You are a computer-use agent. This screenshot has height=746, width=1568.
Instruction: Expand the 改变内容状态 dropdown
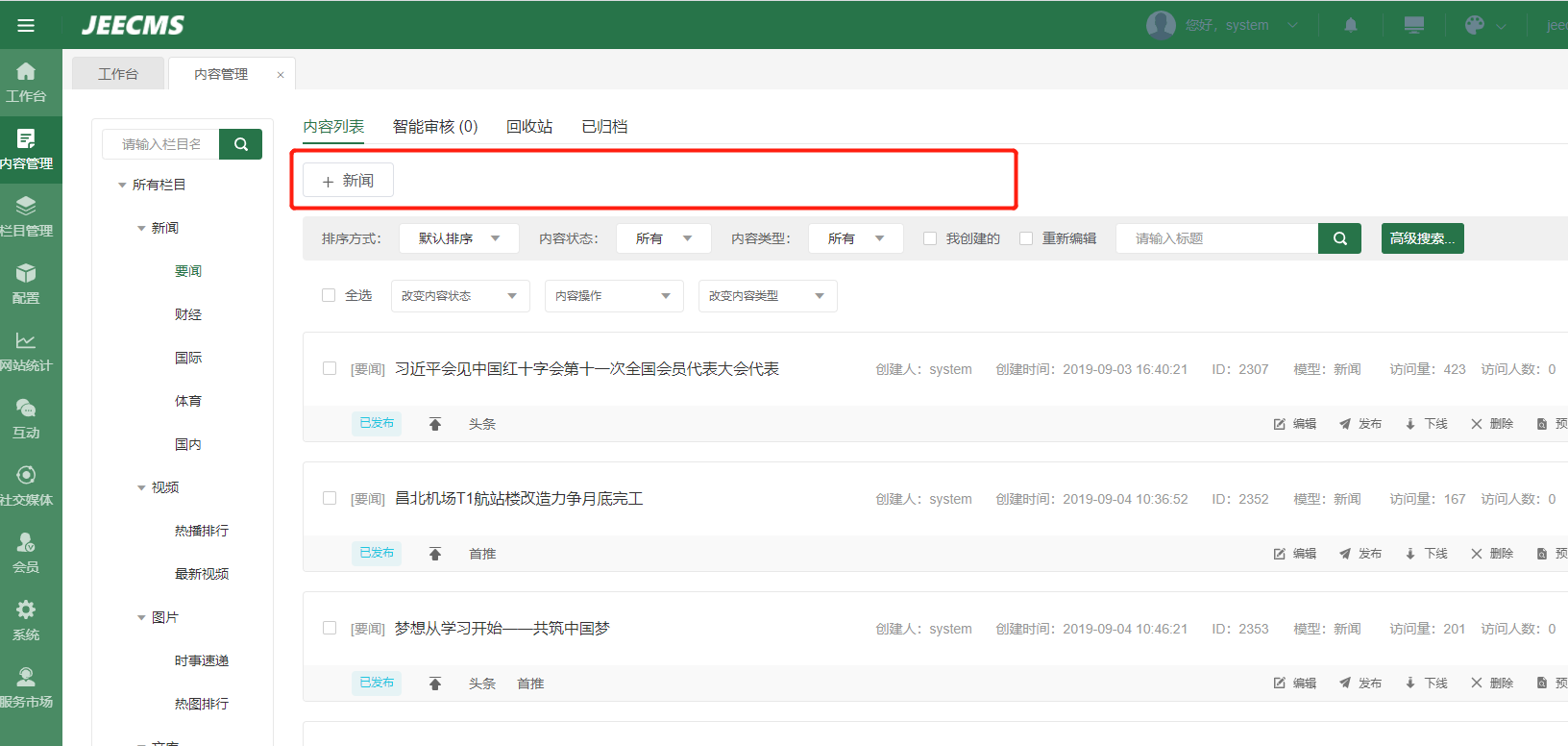(x=459, y=296)
